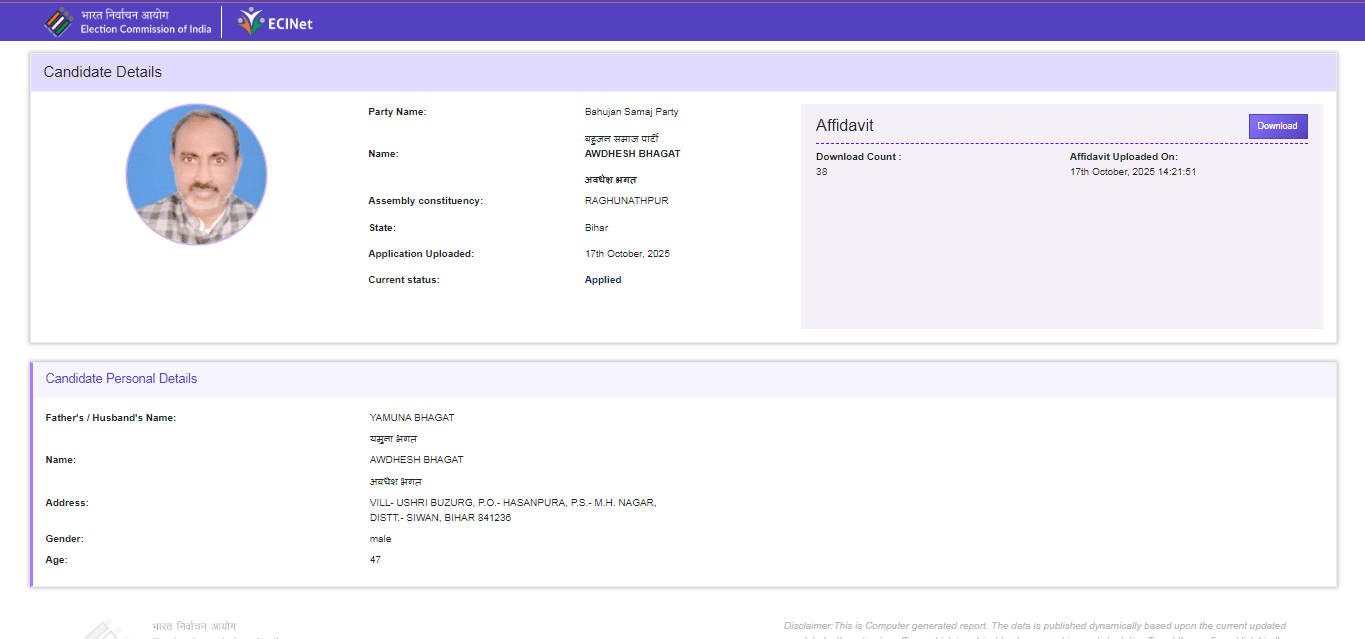The width and height of the screenshot is (1365, 639).
Task: Click the ECINet logo in header
Action: (275, 22)
